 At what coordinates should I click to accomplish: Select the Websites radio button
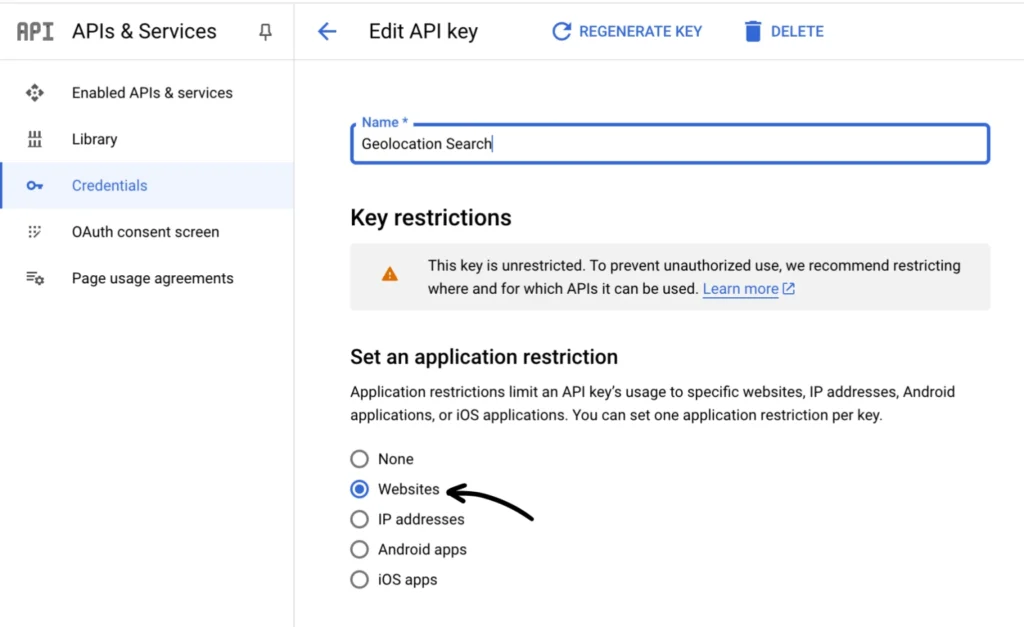pyautogui.click(x=359, y=489)
